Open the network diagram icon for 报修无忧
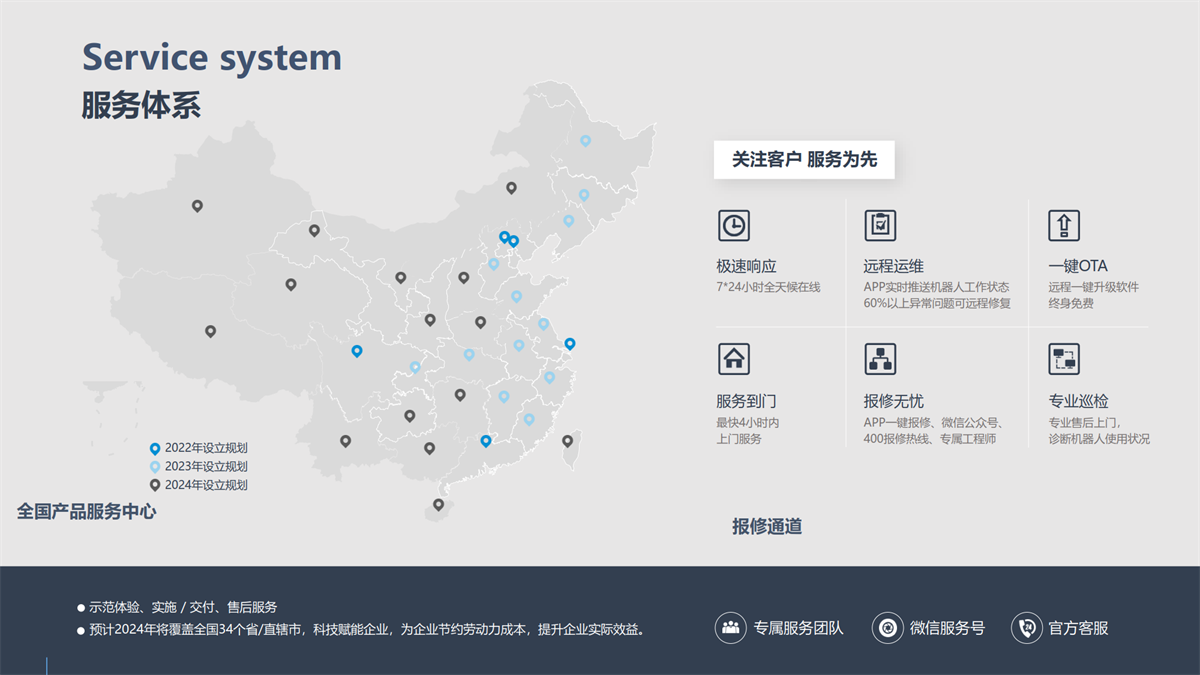The image size is (1200, 675). point(880,359)
